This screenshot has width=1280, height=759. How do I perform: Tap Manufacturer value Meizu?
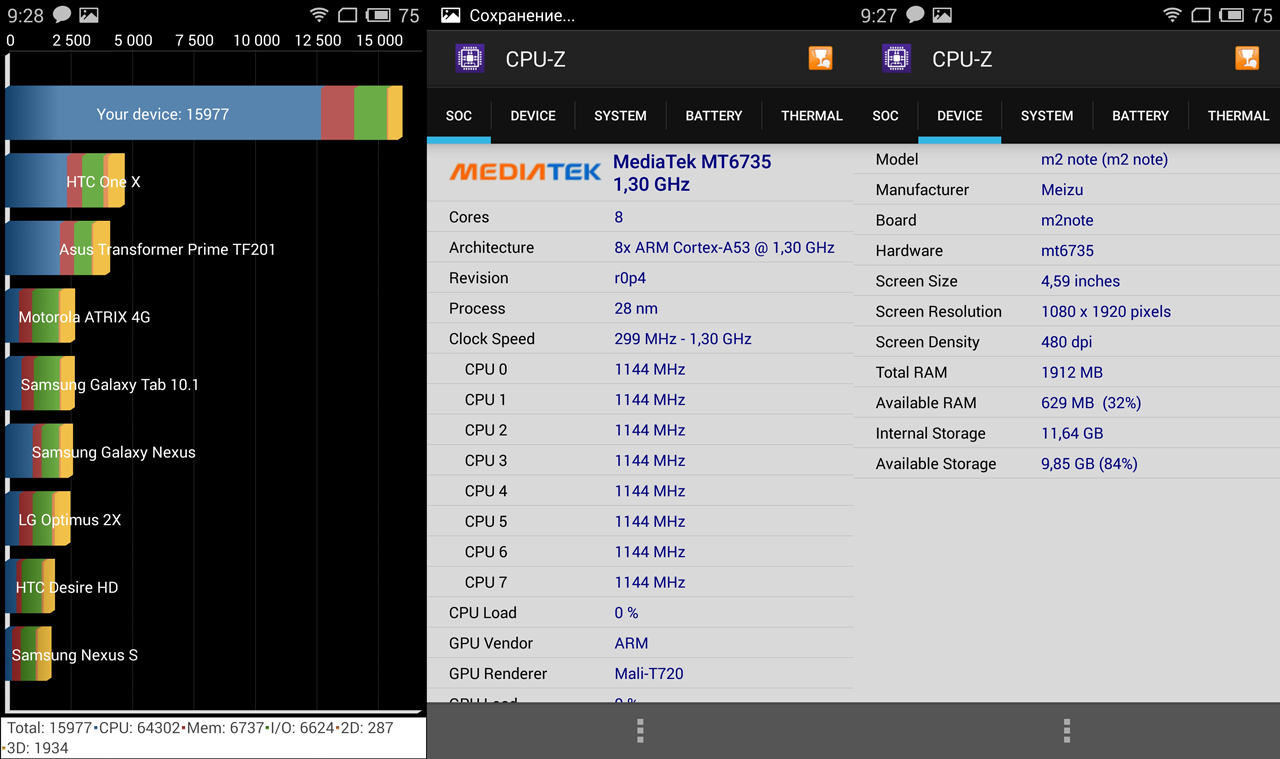tap(1062, 190)
